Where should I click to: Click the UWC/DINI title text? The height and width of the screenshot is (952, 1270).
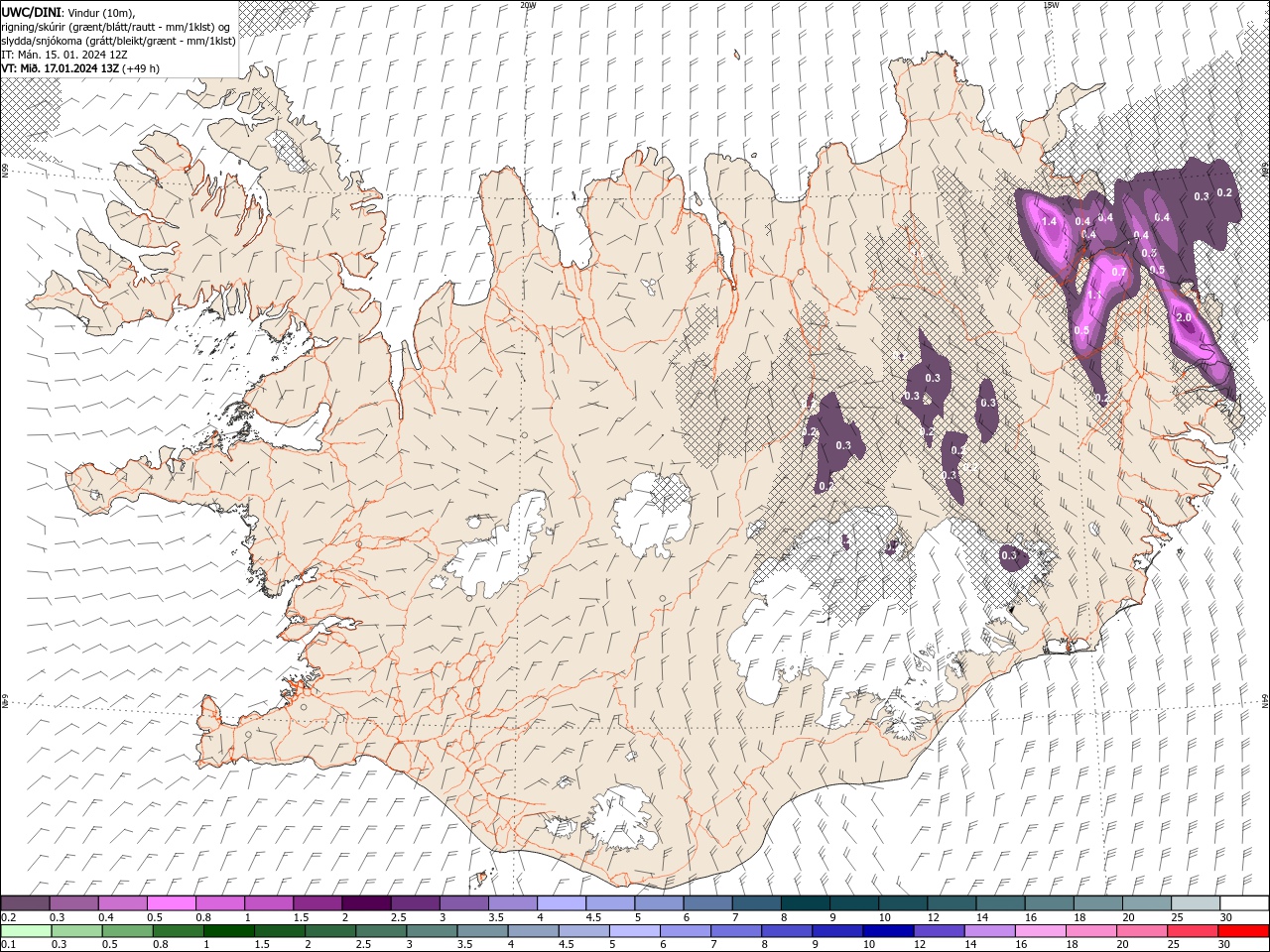(x=32, y=11)
